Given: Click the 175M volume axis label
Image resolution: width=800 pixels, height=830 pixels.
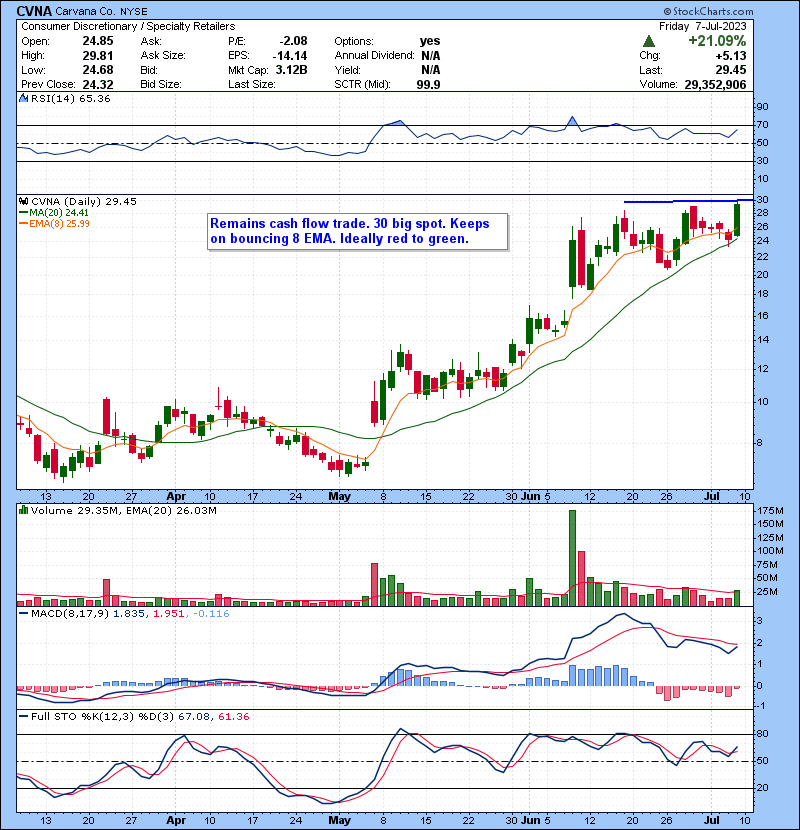Looking at the screenshot, I should (770, 511).
